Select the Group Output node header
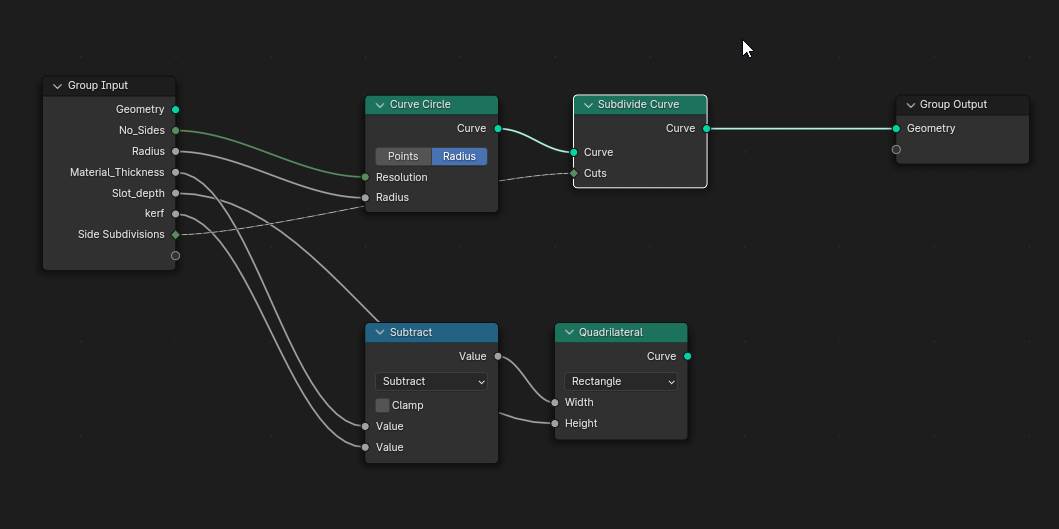The image size is (1059, 529). 962,105
